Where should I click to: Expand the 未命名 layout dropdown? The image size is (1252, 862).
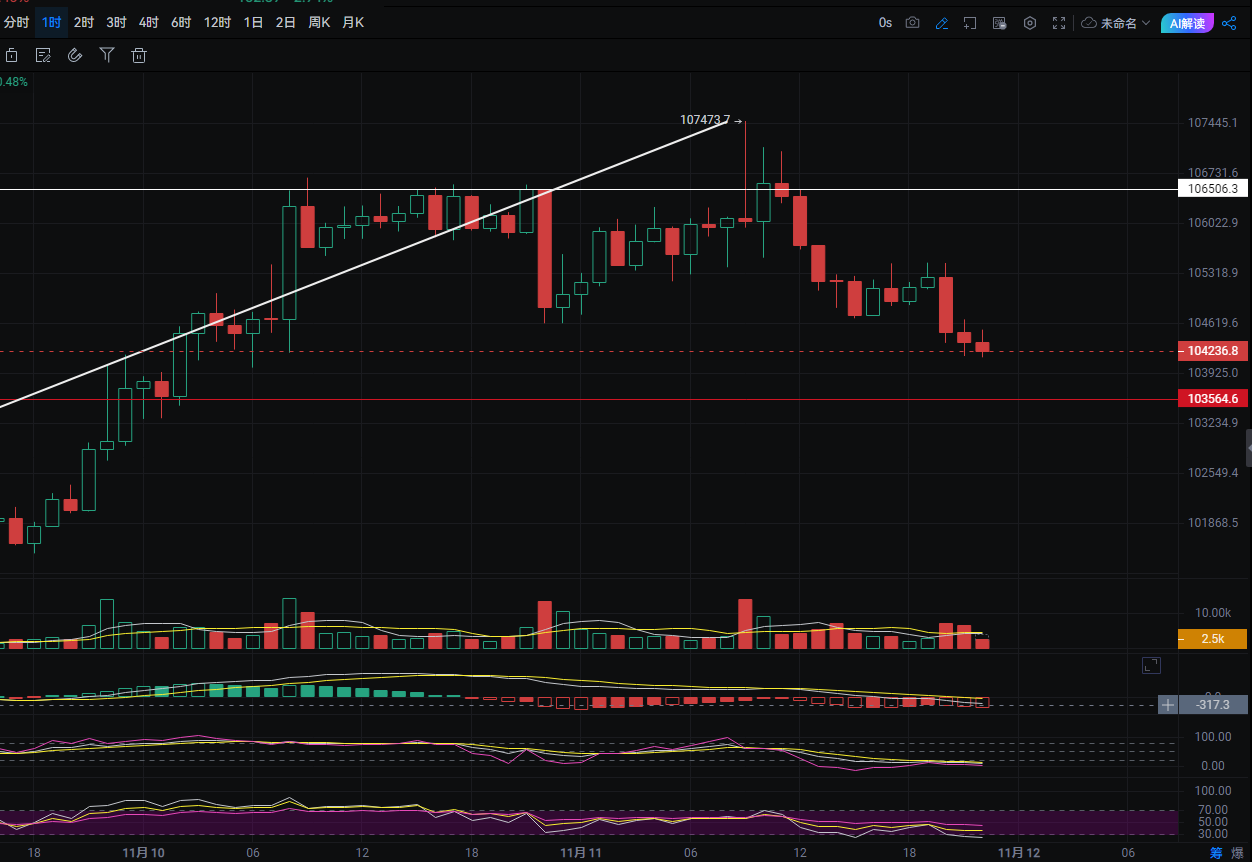coord(1116,23)
